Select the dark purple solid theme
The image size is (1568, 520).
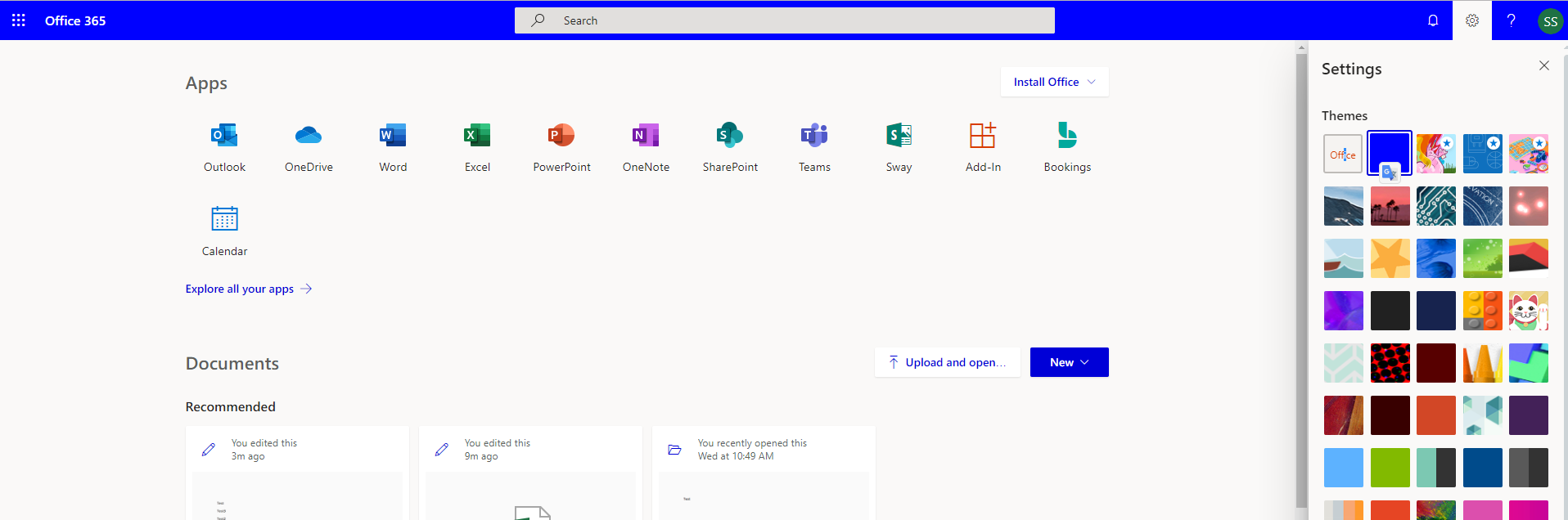pyautogui.click(x=1529, y=415)
